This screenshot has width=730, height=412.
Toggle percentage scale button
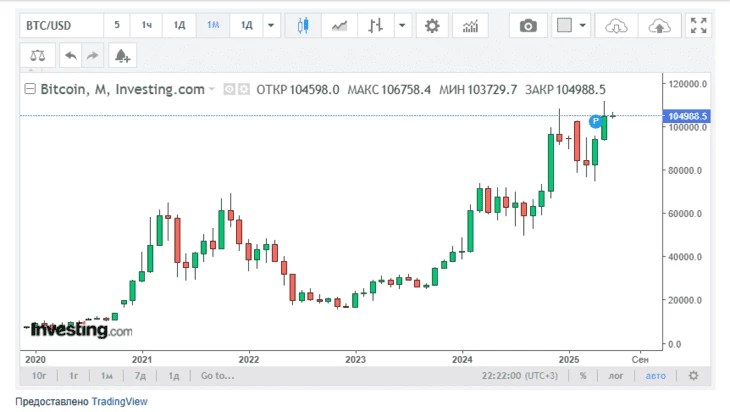pos(582,376)
